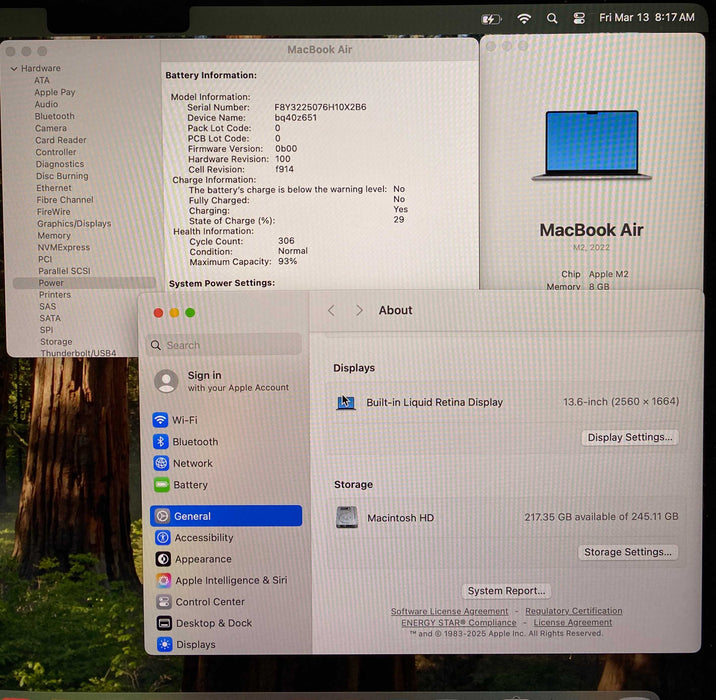Viewport: 716px width, 700px height.
Task: Select Printers in hardware list
Action: click(x=55, y=295)
